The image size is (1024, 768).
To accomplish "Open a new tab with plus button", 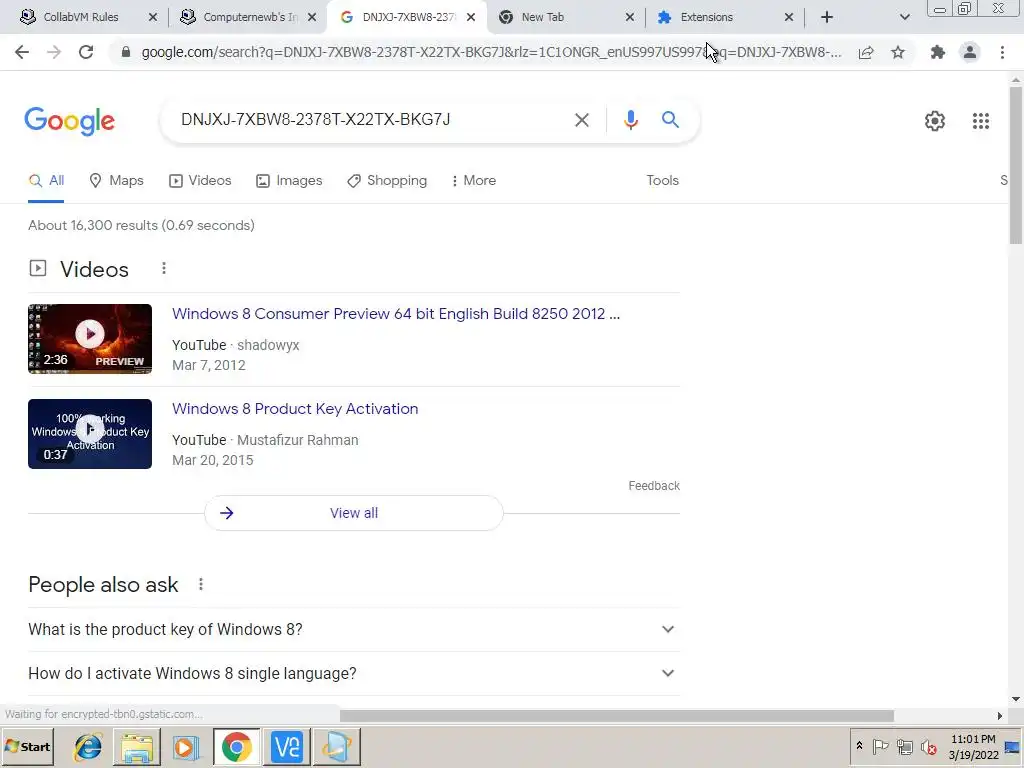I will pos(827,17).
